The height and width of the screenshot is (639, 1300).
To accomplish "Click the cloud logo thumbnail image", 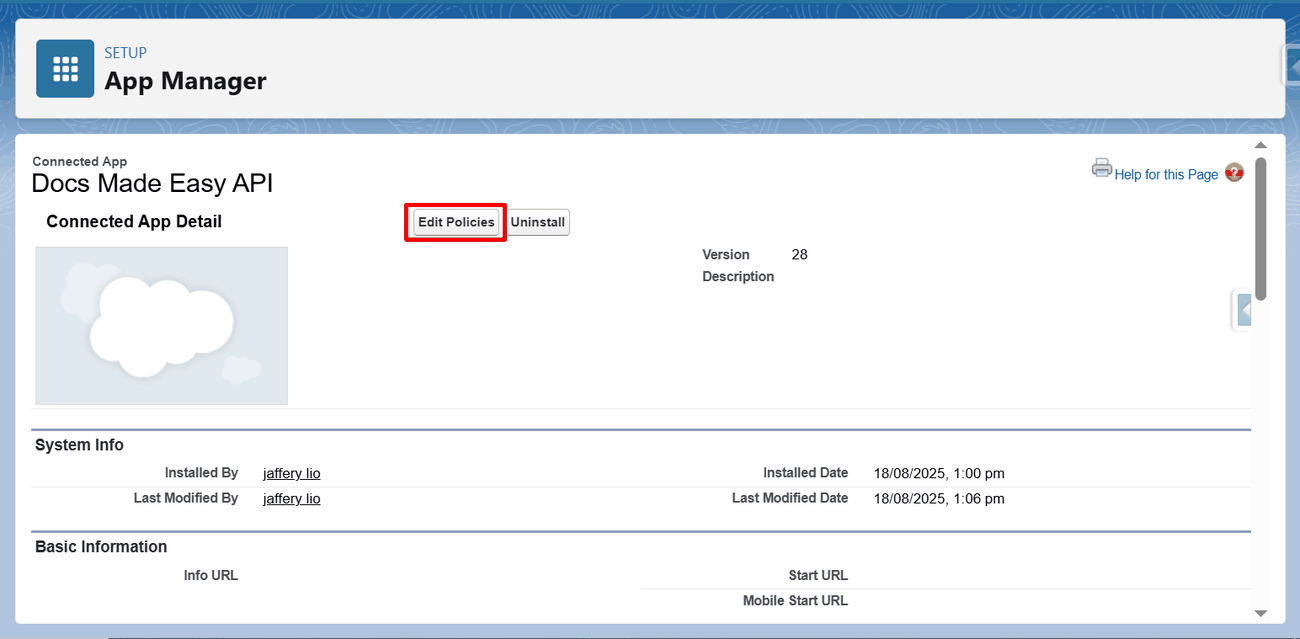I will pyautogui.click(x=161, y=326).
